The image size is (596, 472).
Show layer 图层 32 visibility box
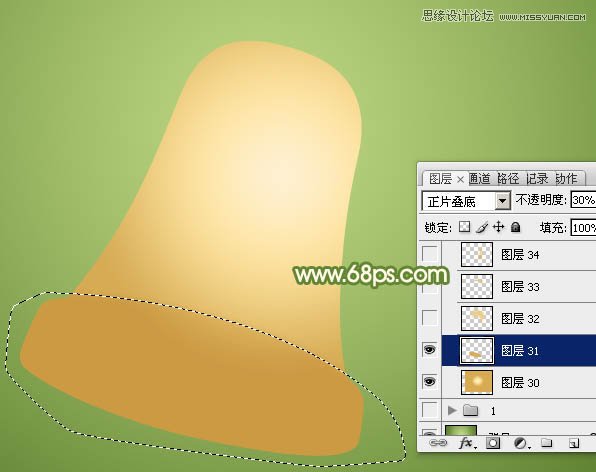coord(430,317)
